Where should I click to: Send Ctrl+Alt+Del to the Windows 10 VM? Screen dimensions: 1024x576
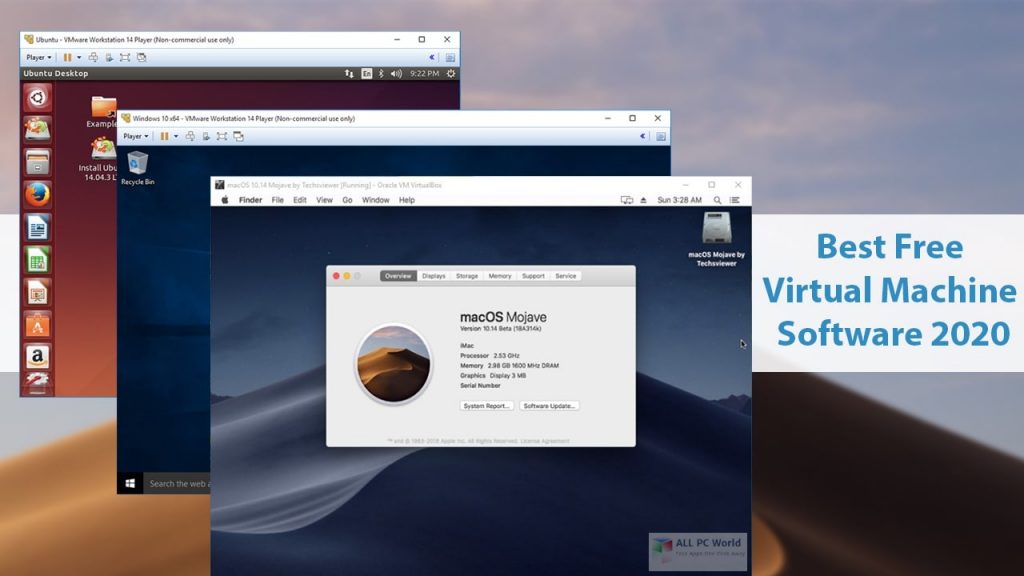pyautogui.click(x=190, y=136)
